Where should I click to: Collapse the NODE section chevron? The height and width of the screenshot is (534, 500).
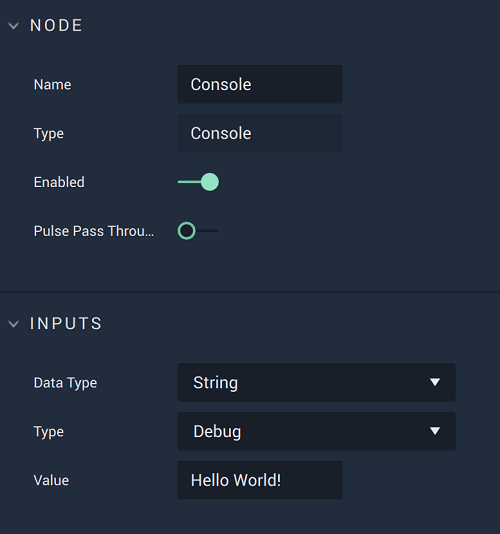pos(14,26)
